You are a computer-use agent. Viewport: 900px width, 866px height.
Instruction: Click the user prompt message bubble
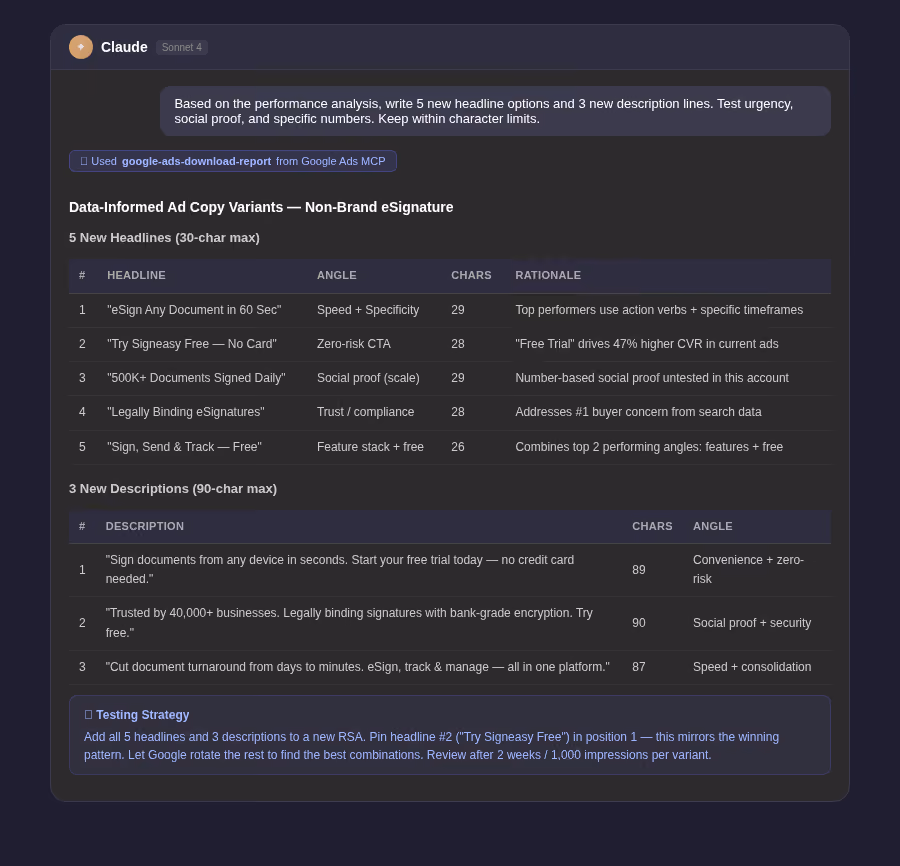click(x=495, y=111)
